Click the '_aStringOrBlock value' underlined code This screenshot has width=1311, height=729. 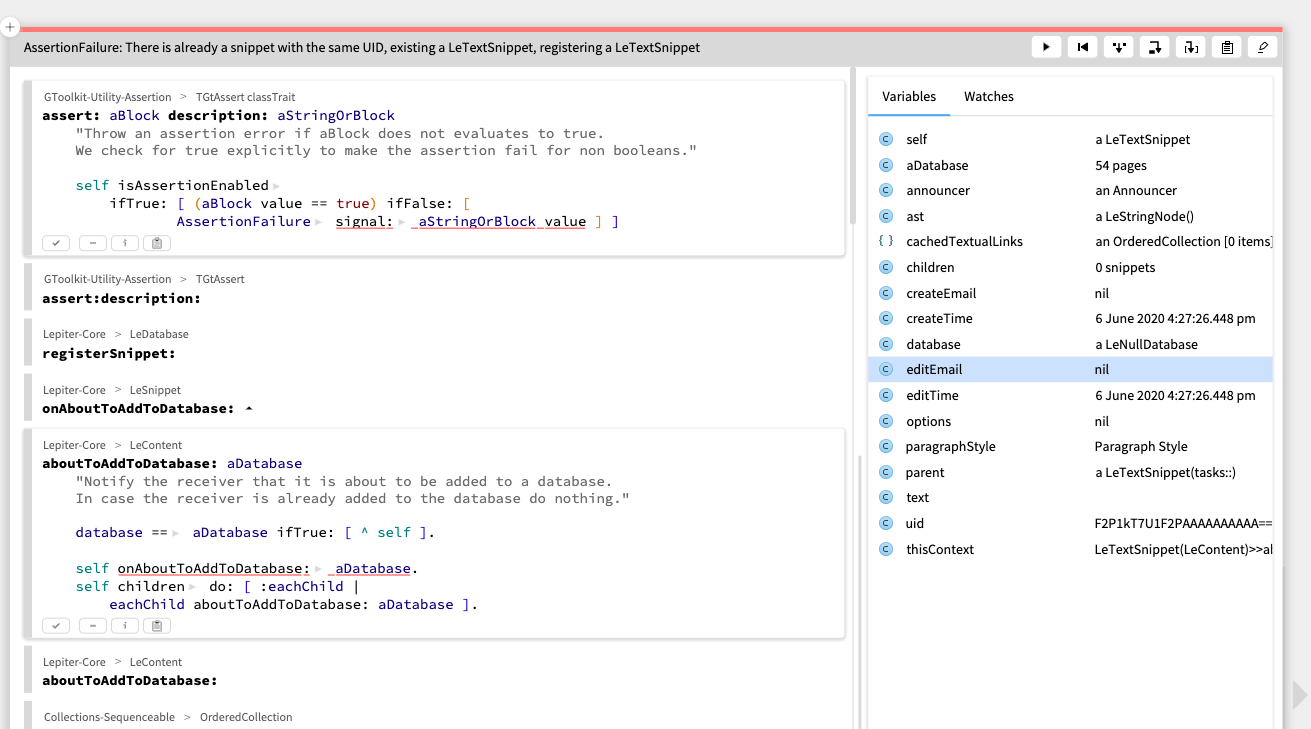497,221
